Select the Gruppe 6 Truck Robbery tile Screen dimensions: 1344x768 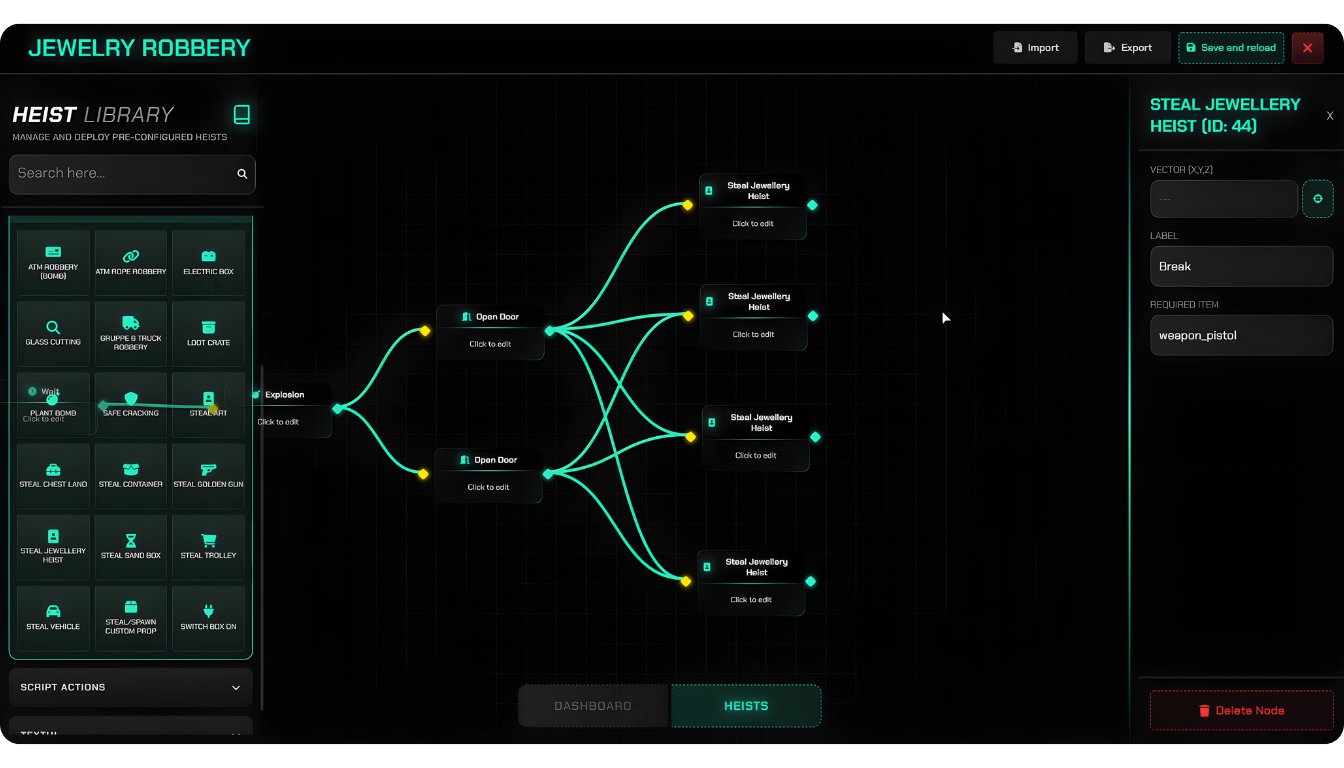coord(131,333)
